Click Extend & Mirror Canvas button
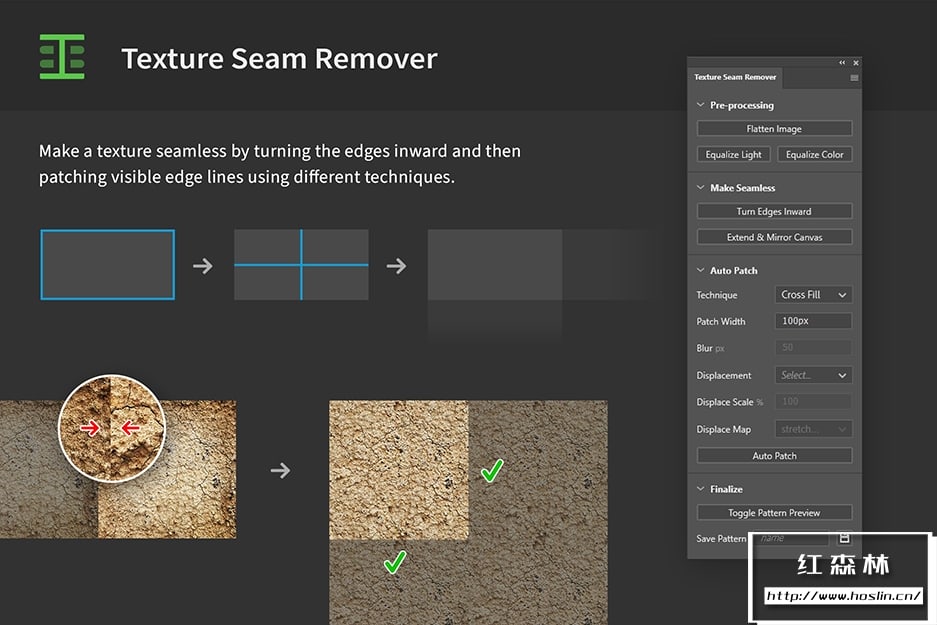Screen dimensions: 937x625 [x=774, y=237]
